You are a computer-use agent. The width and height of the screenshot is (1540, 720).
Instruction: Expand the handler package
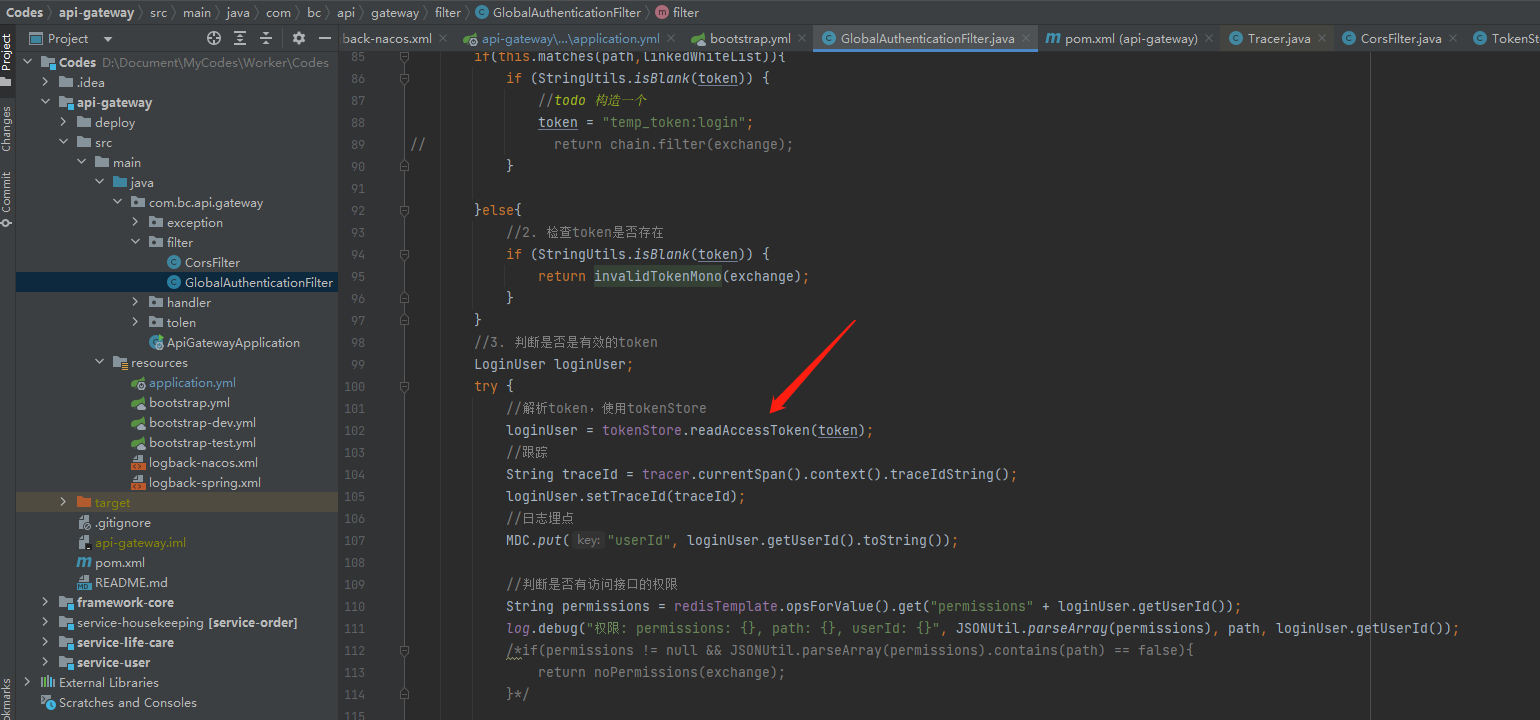[135, 302]
